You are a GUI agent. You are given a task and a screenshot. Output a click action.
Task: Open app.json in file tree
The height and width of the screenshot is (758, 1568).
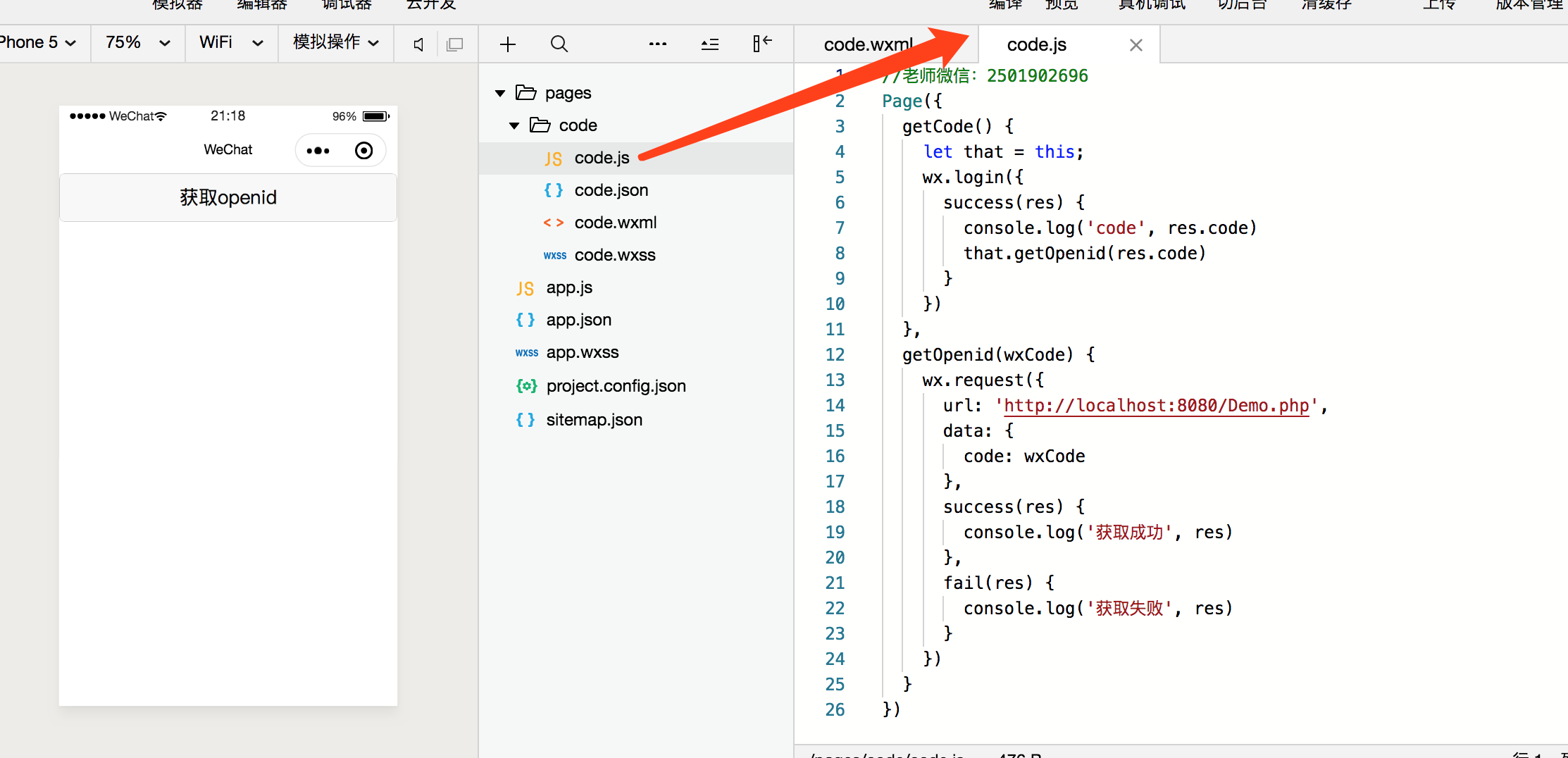pos(578,320)
